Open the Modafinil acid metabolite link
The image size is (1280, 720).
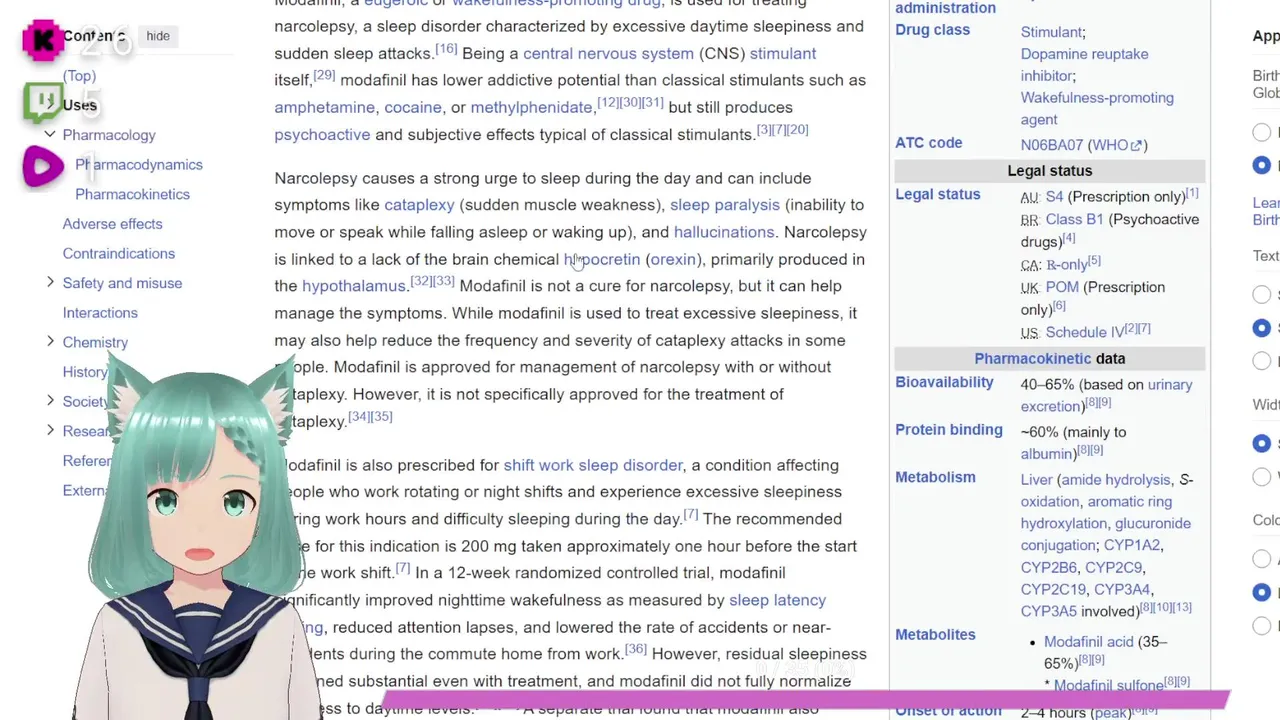tap(1089, 642)
